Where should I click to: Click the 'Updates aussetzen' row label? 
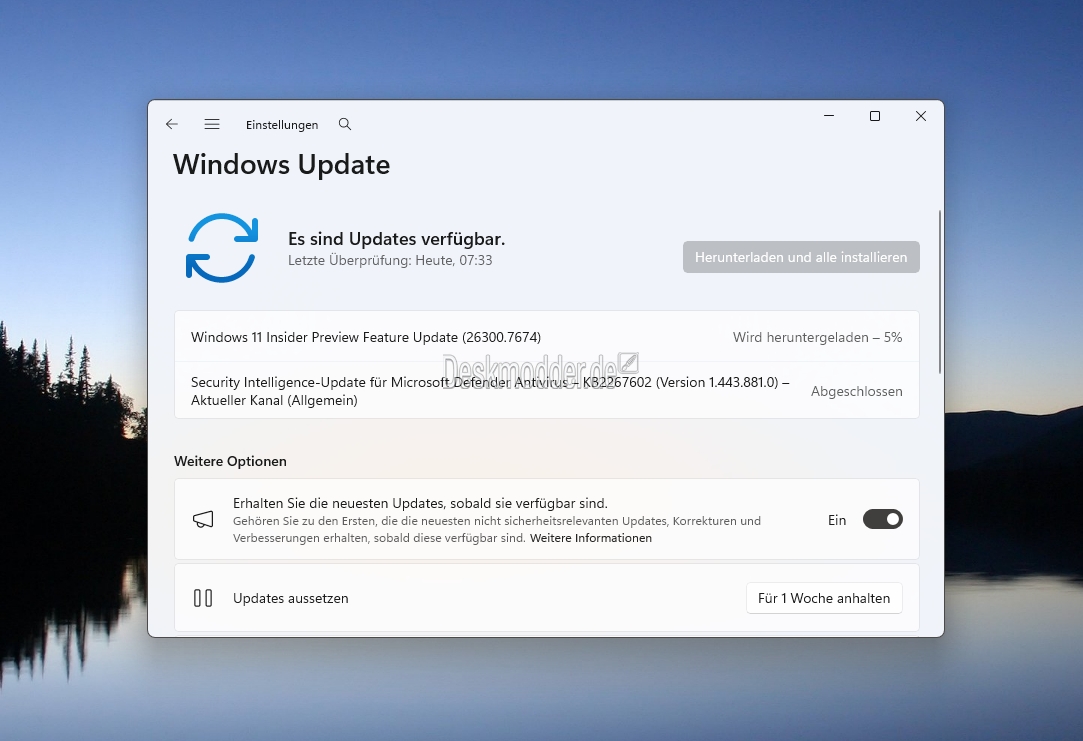(291, 598)
